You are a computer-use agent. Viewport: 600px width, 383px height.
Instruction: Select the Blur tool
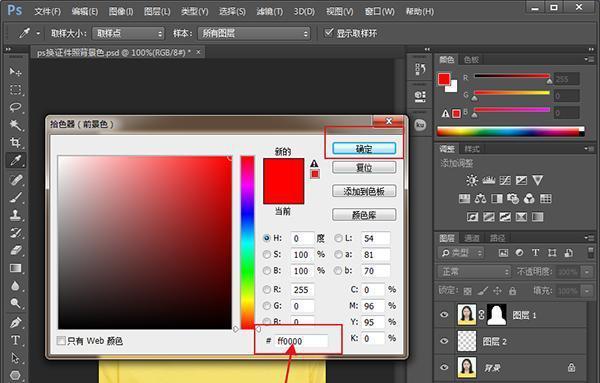click(x=15, y=286)
